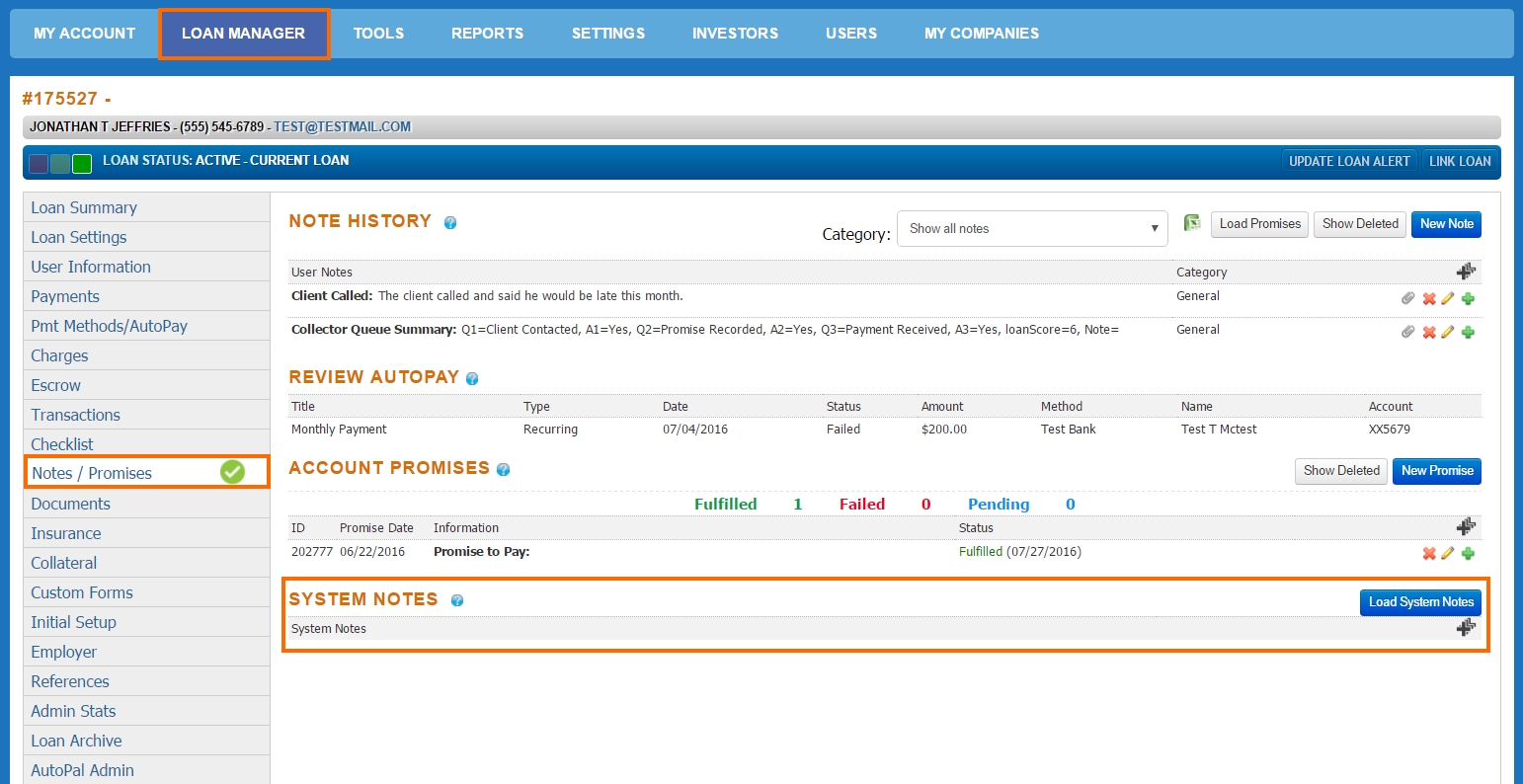The height and width of the screenshot is (784, 1523).
Task: Go to Insurance in the sidebar
Action: (146, 533)
